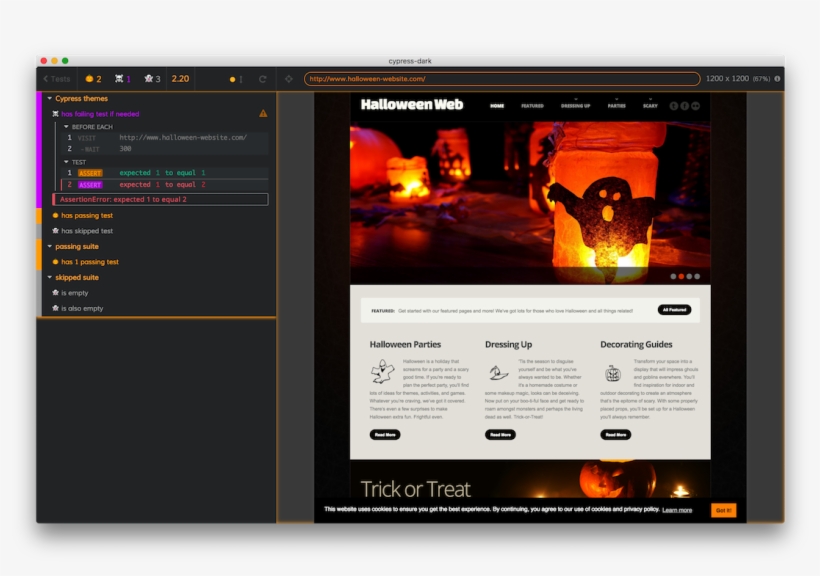Open the Learn more cookie policy link
The image size is (820, 576).
677,510
